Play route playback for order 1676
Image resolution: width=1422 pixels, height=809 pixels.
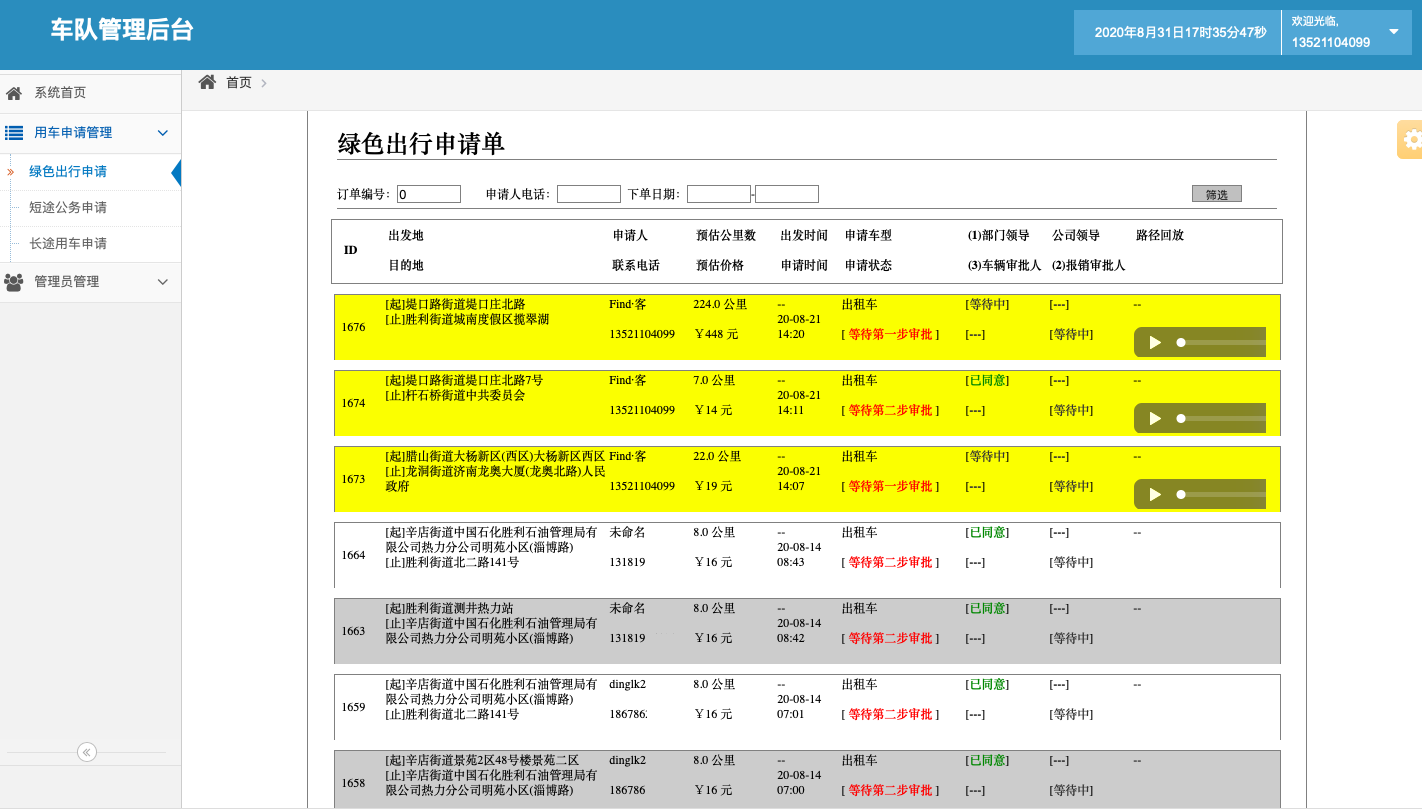(x=1155, y=341)
